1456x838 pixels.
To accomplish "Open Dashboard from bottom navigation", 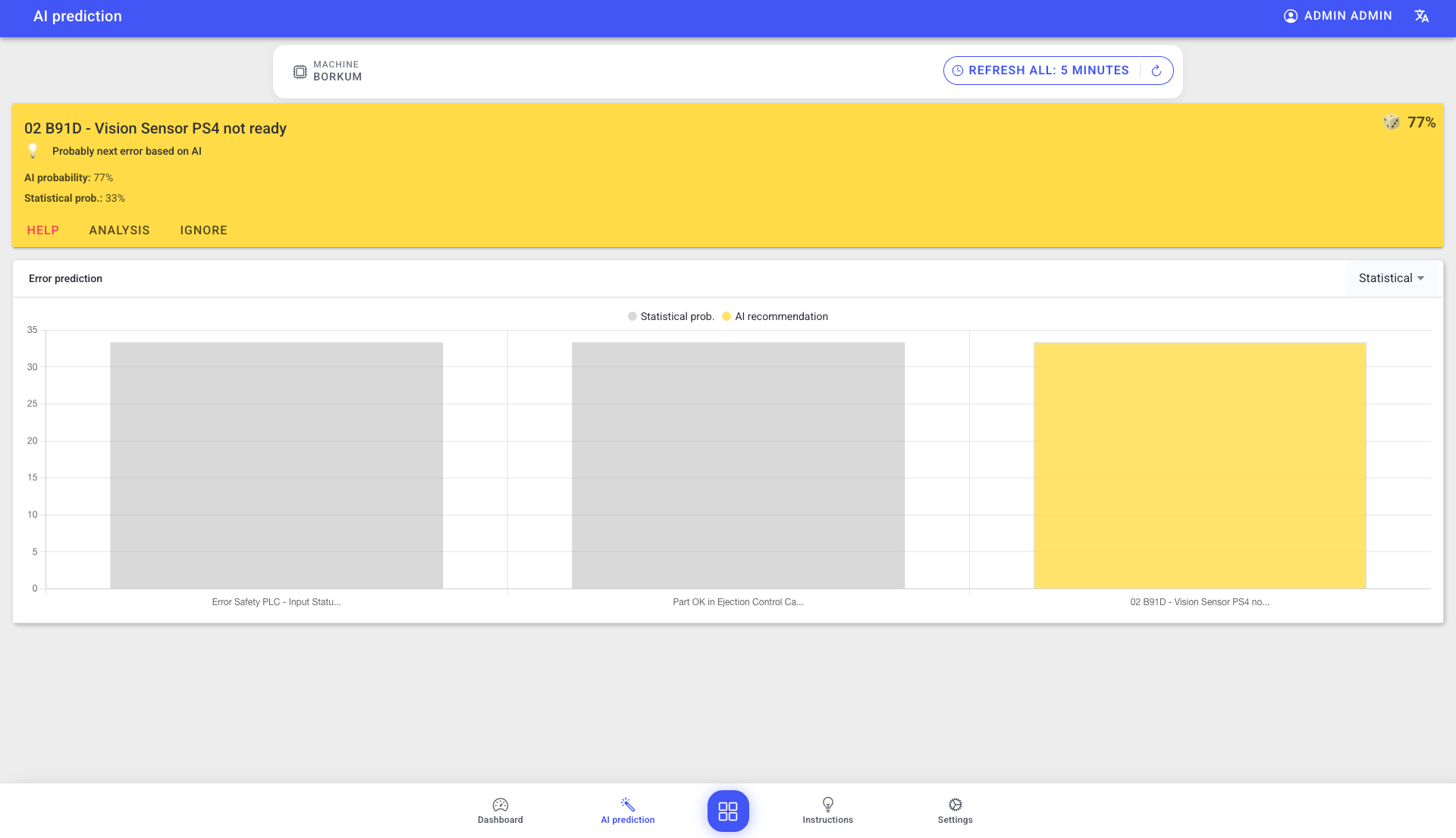I will [x=500, y=811].
